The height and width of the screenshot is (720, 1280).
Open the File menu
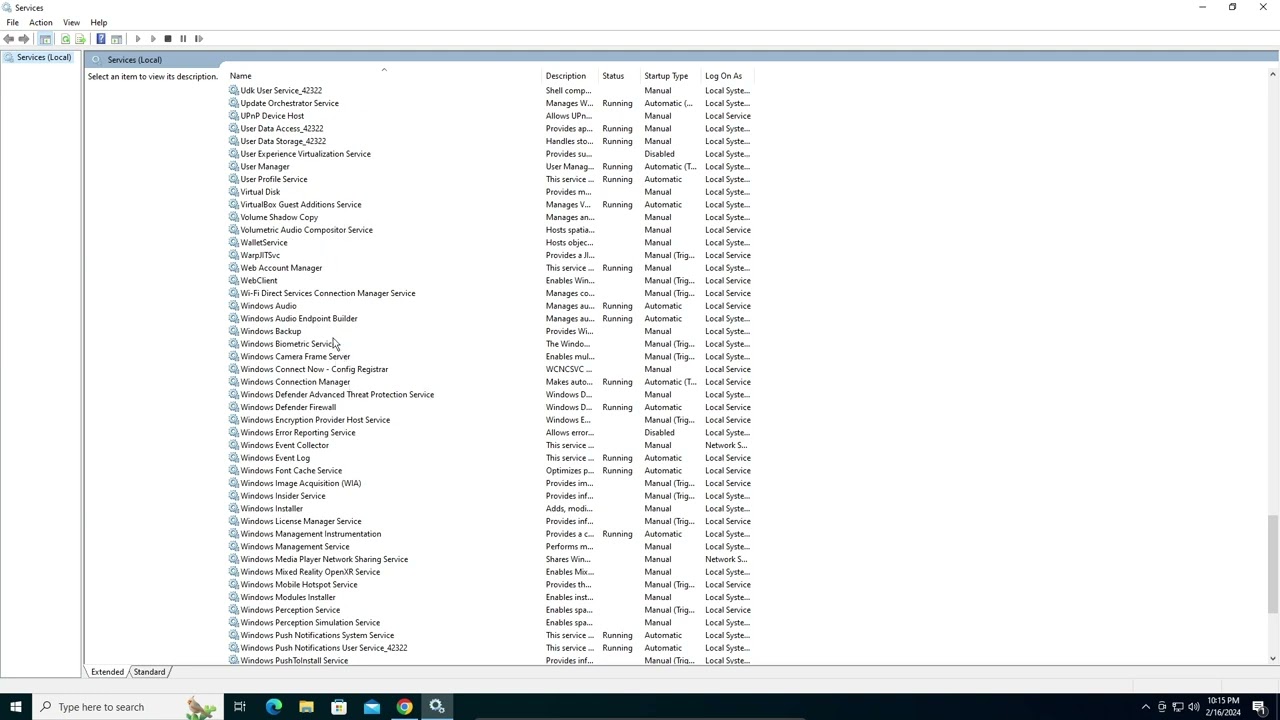coord(13,22)
